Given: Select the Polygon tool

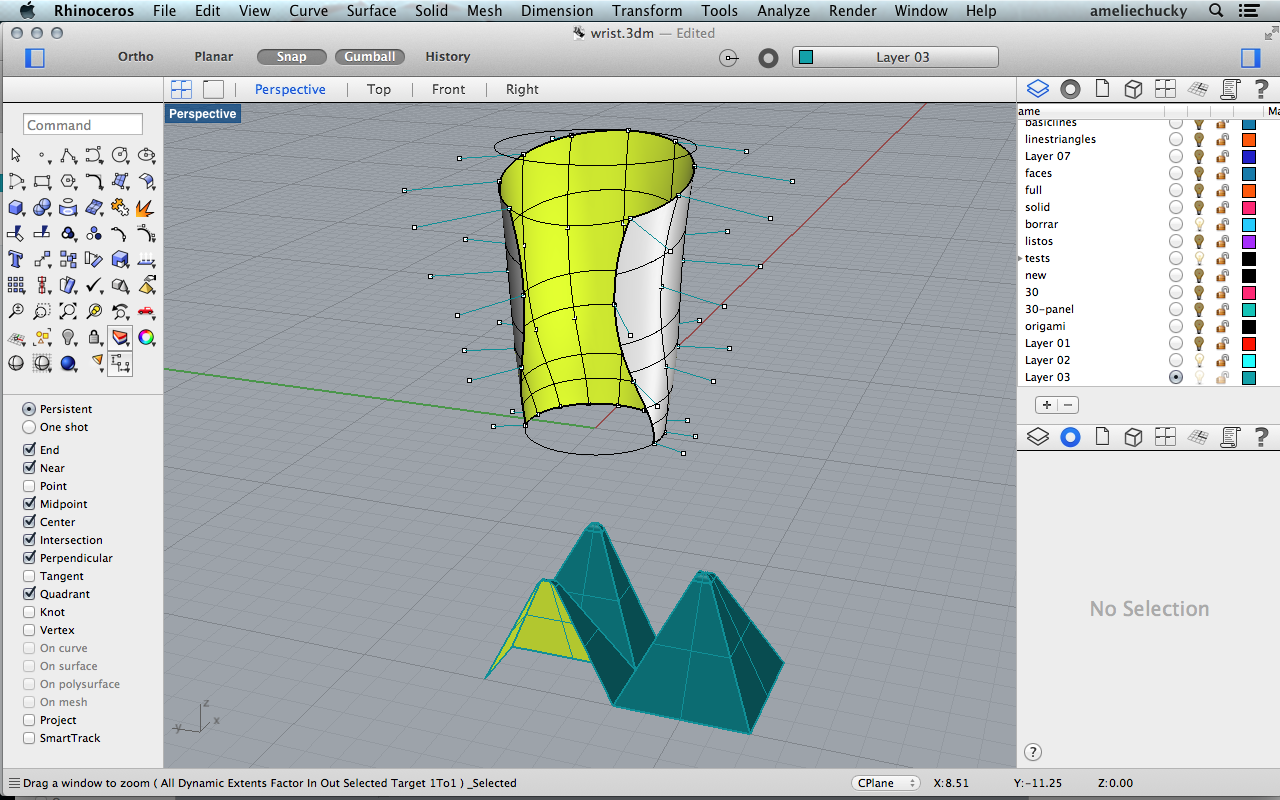Looking at the screenshot, I should click(x=68, y=182).
